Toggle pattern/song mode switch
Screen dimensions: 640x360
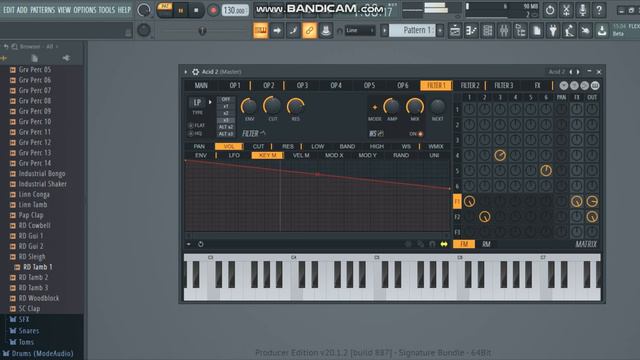[x=164, y=10]
